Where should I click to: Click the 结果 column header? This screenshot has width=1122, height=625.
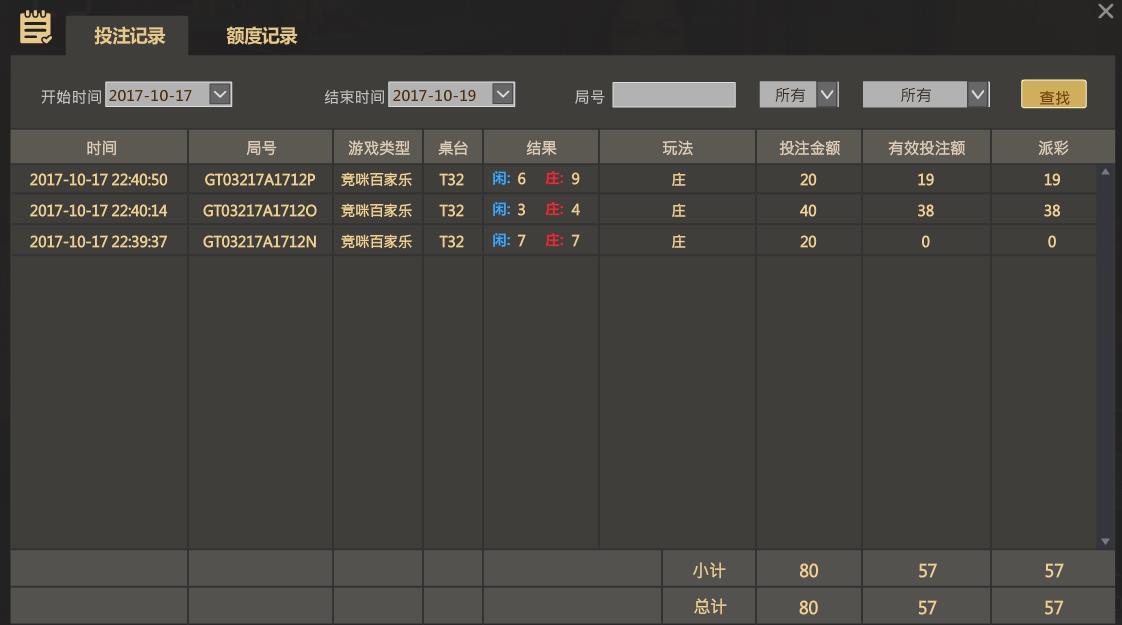click(541, 148)
